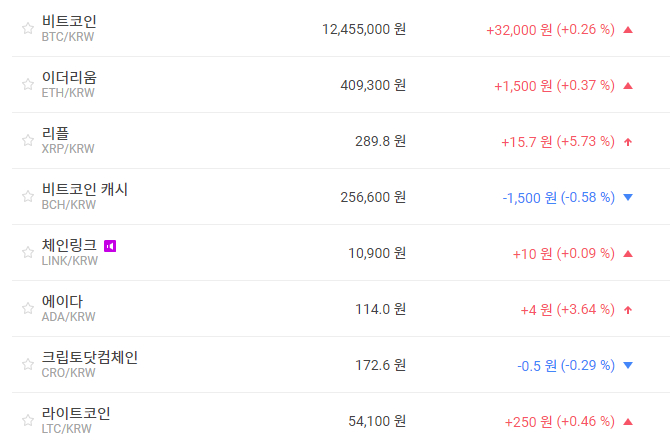Screen dimensions: 670x446
Task: Click the star for CRO/KRW
Action: pos(27,365)
